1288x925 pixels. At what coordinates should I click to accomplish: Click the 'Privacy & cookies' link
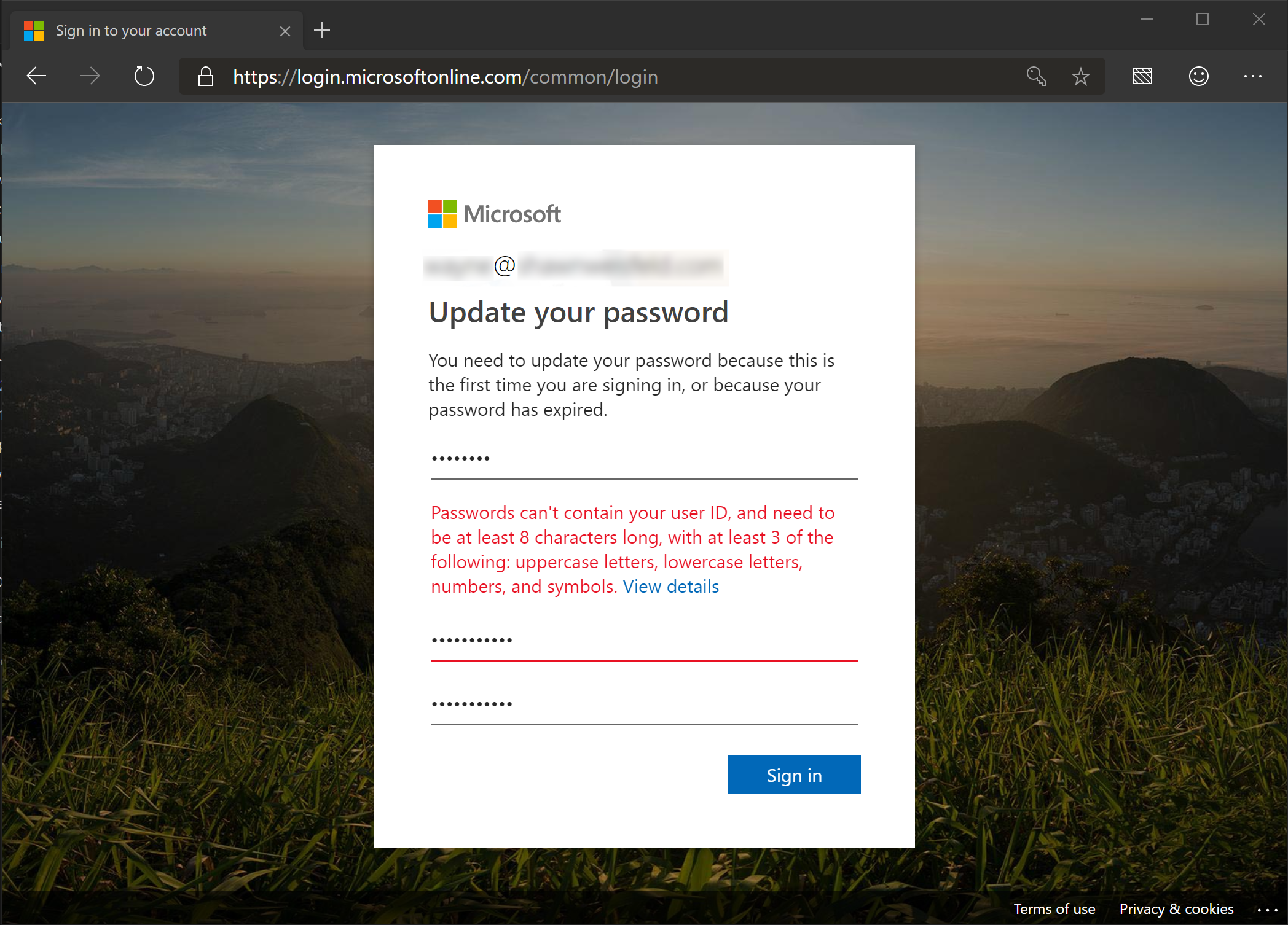(x=1176, y=909)
